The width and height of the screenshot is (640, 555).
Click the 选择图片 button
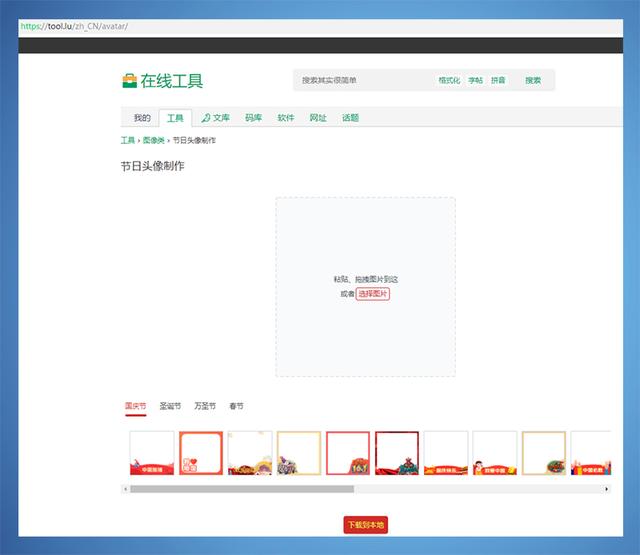[372, 294]
